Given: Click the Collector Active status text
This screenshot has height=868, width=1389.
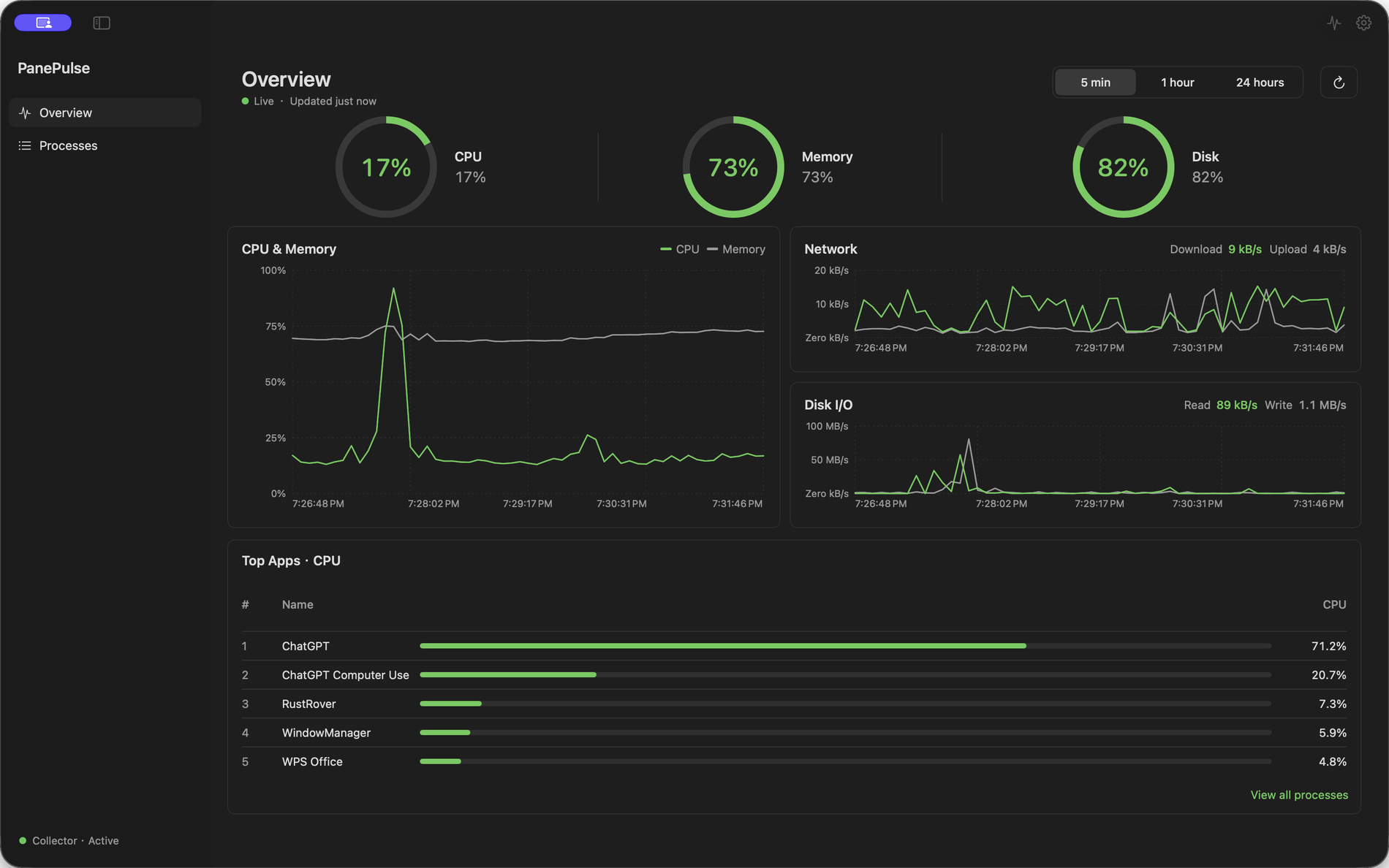Looking at the screenshot, I should click(75, 841).
